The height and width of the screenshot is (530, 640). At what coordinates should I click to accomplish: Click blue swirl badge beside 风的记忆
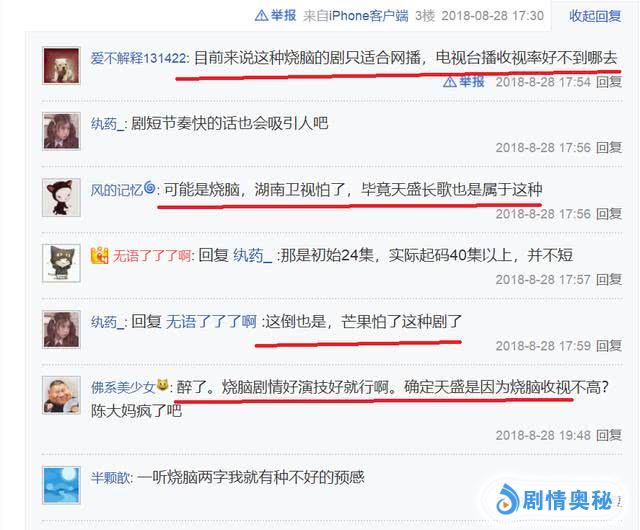(x=149, y=187)
